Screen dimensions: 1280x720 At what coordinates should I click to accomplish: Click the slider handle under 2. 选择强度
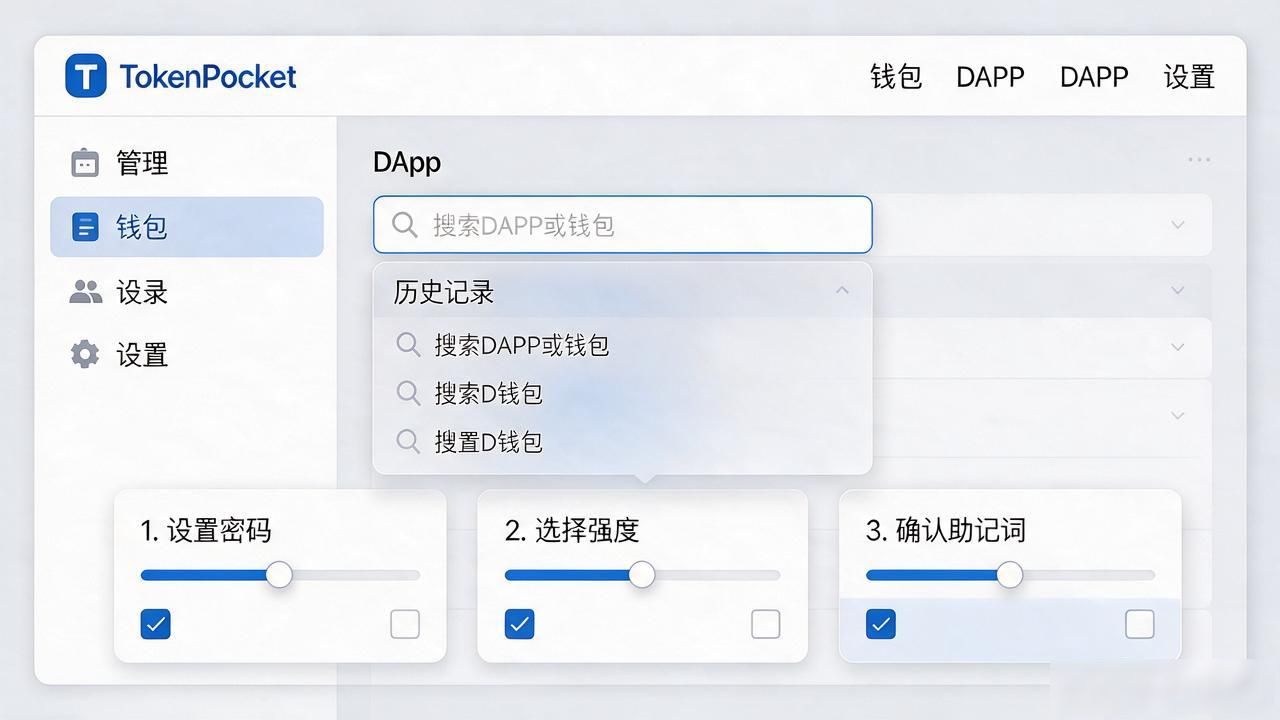click(x=642, y=574)
